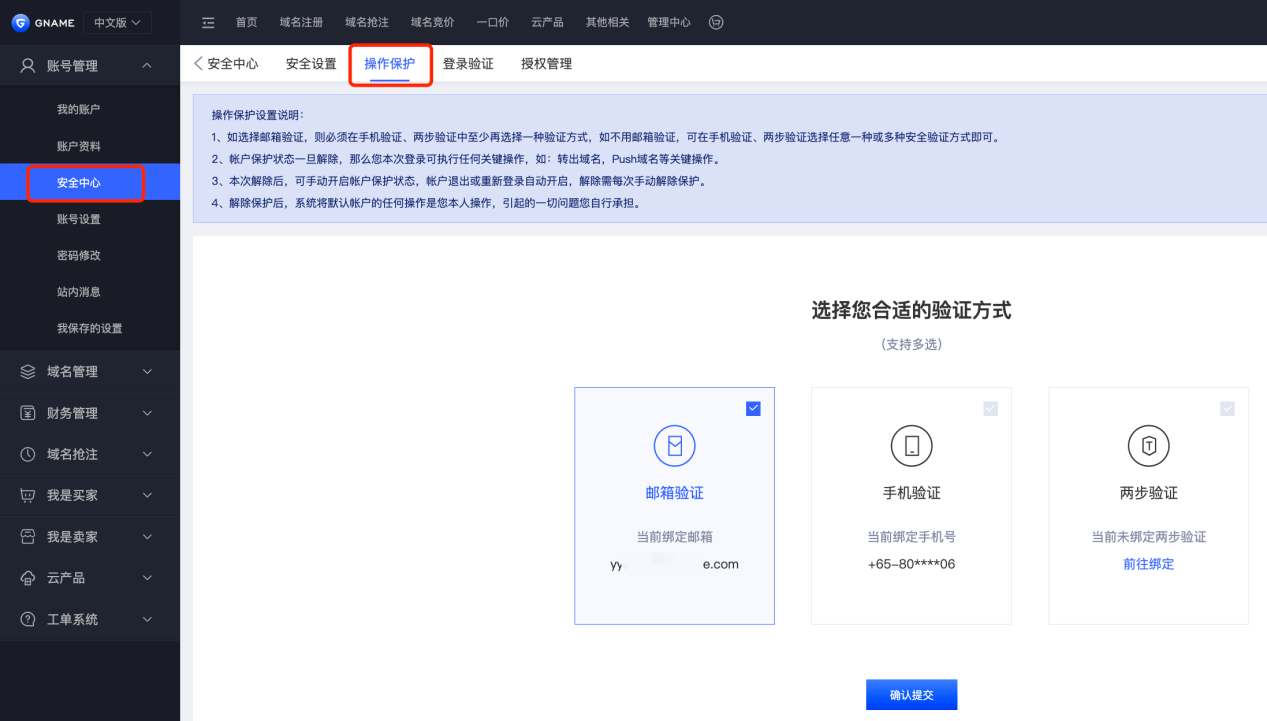Click the 确认提交 button
The height and width of the screenshot is (721, 1267).
[x=911, y=695]
